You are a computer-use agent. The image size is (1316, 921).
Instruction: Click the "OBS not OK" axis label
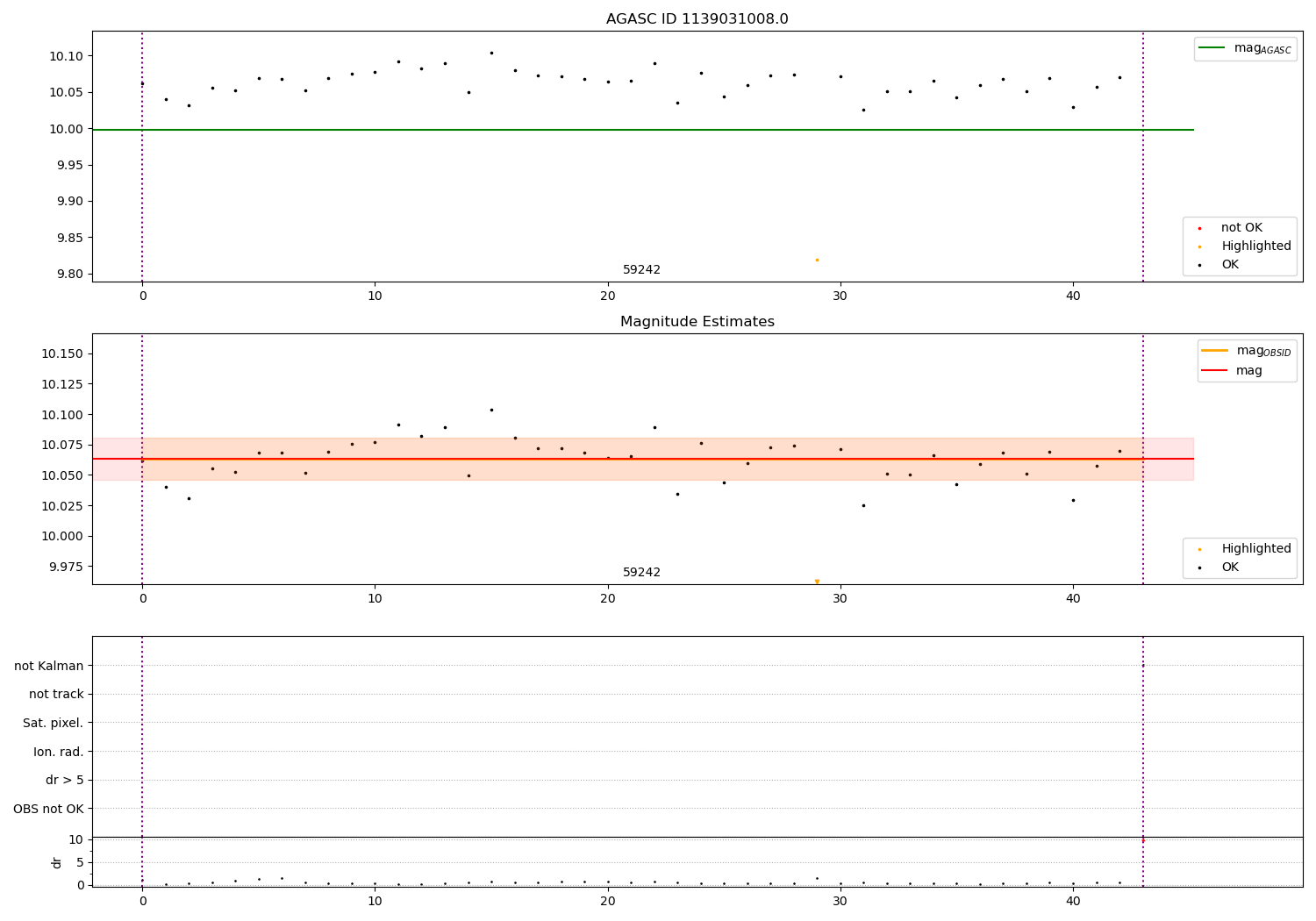(49, 810)
